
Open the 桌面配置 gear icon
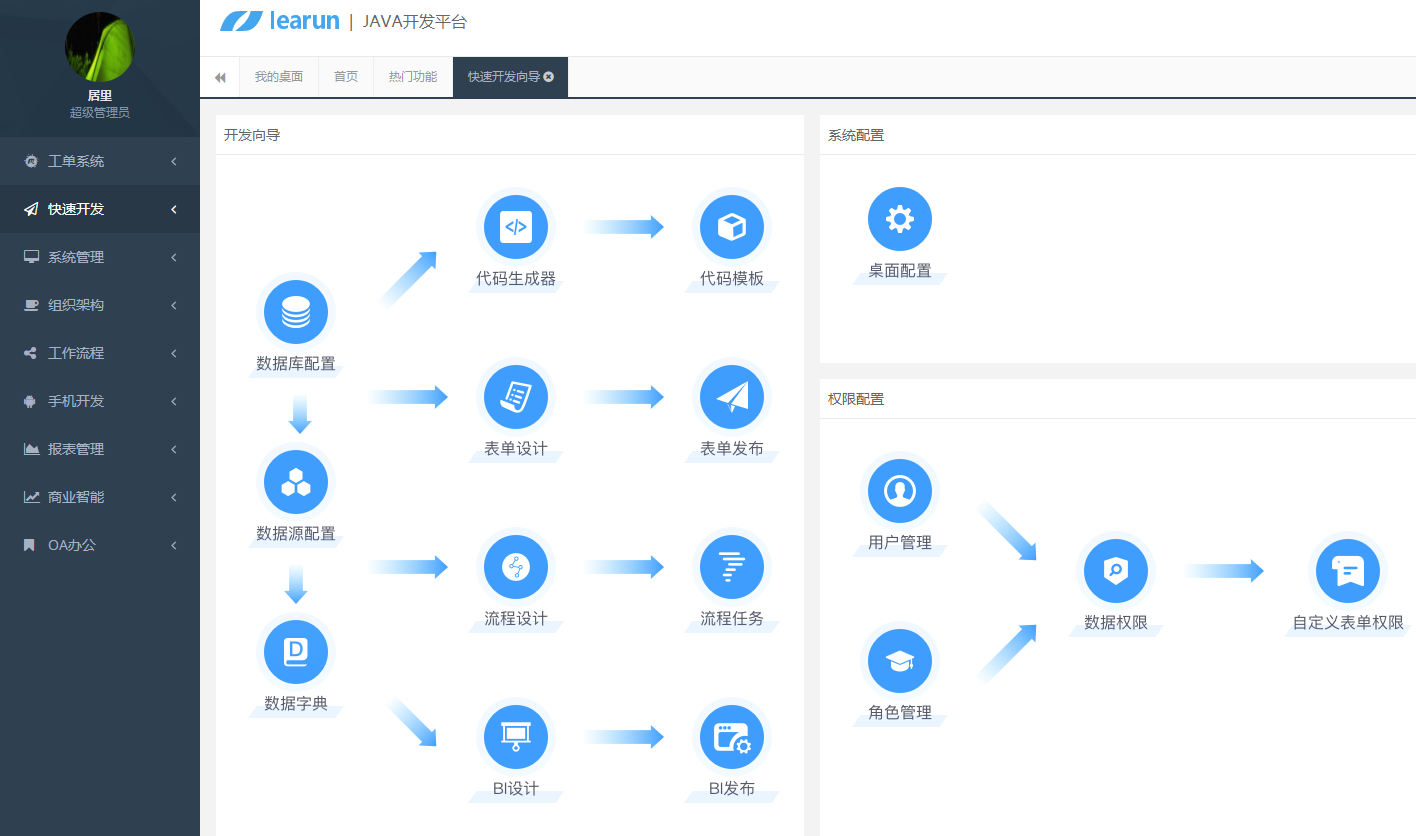pyautogui.click(x=900, y=219)
